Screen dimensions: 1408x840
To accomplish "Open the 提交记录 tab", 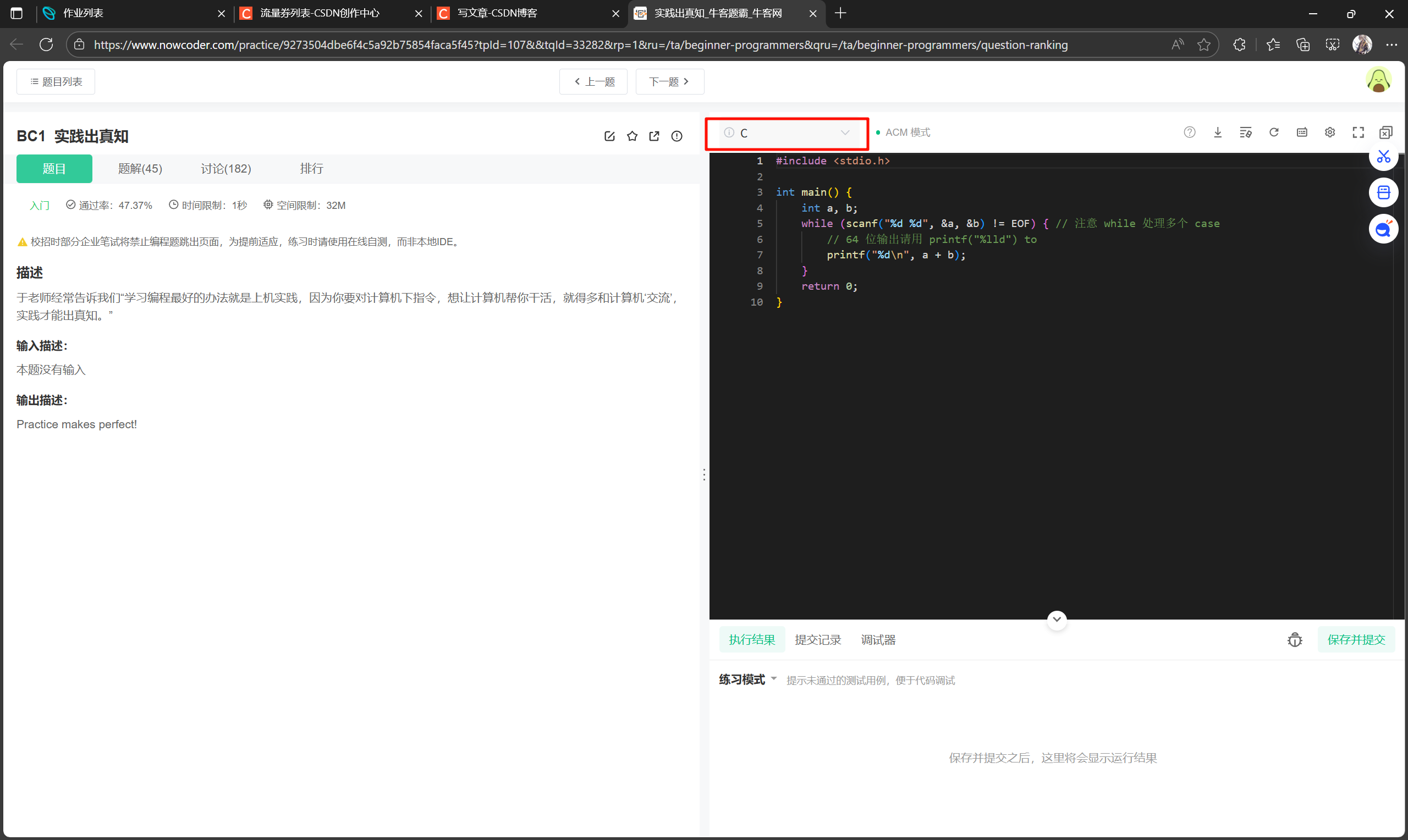I will (817, 640).
